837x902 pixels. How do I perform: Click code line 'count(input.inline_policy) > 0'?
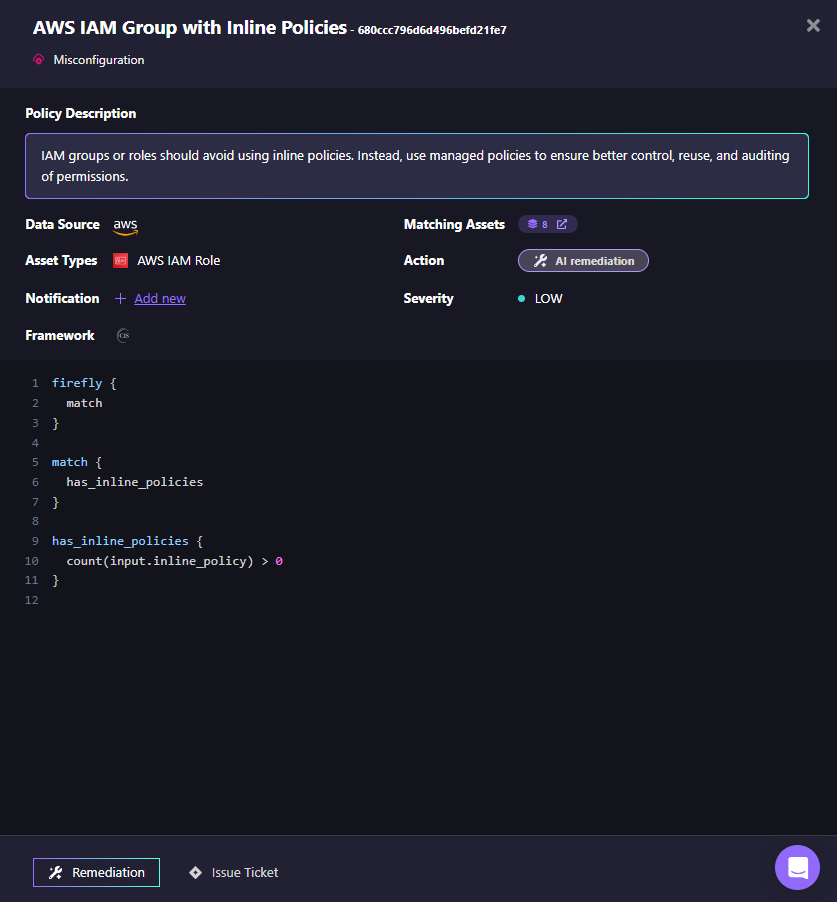[174, 561]
